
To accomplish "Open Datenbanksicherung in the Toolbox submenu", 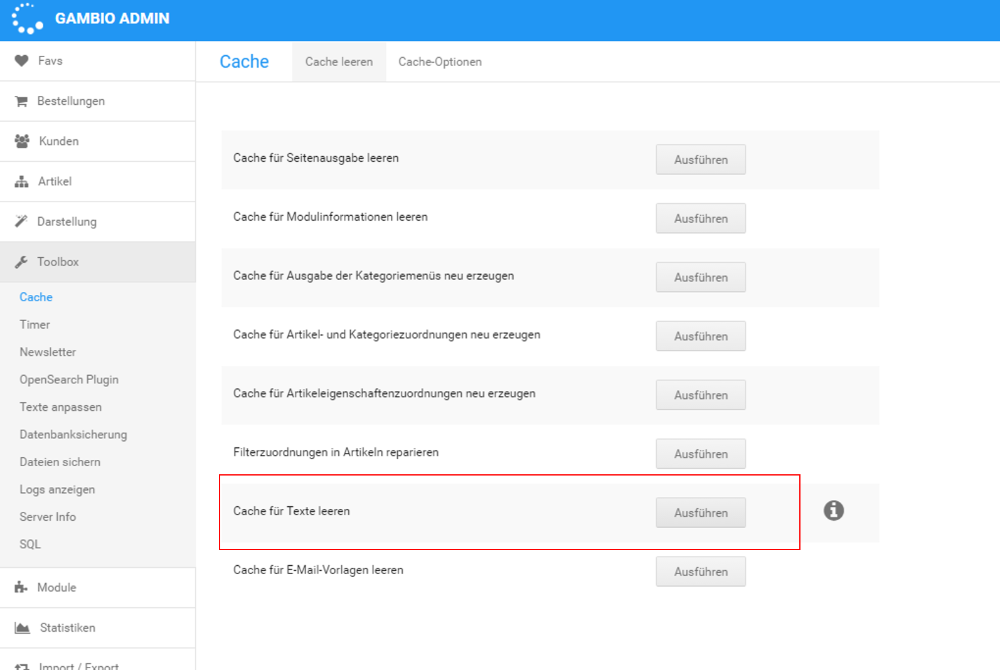I will coord(73,434).
